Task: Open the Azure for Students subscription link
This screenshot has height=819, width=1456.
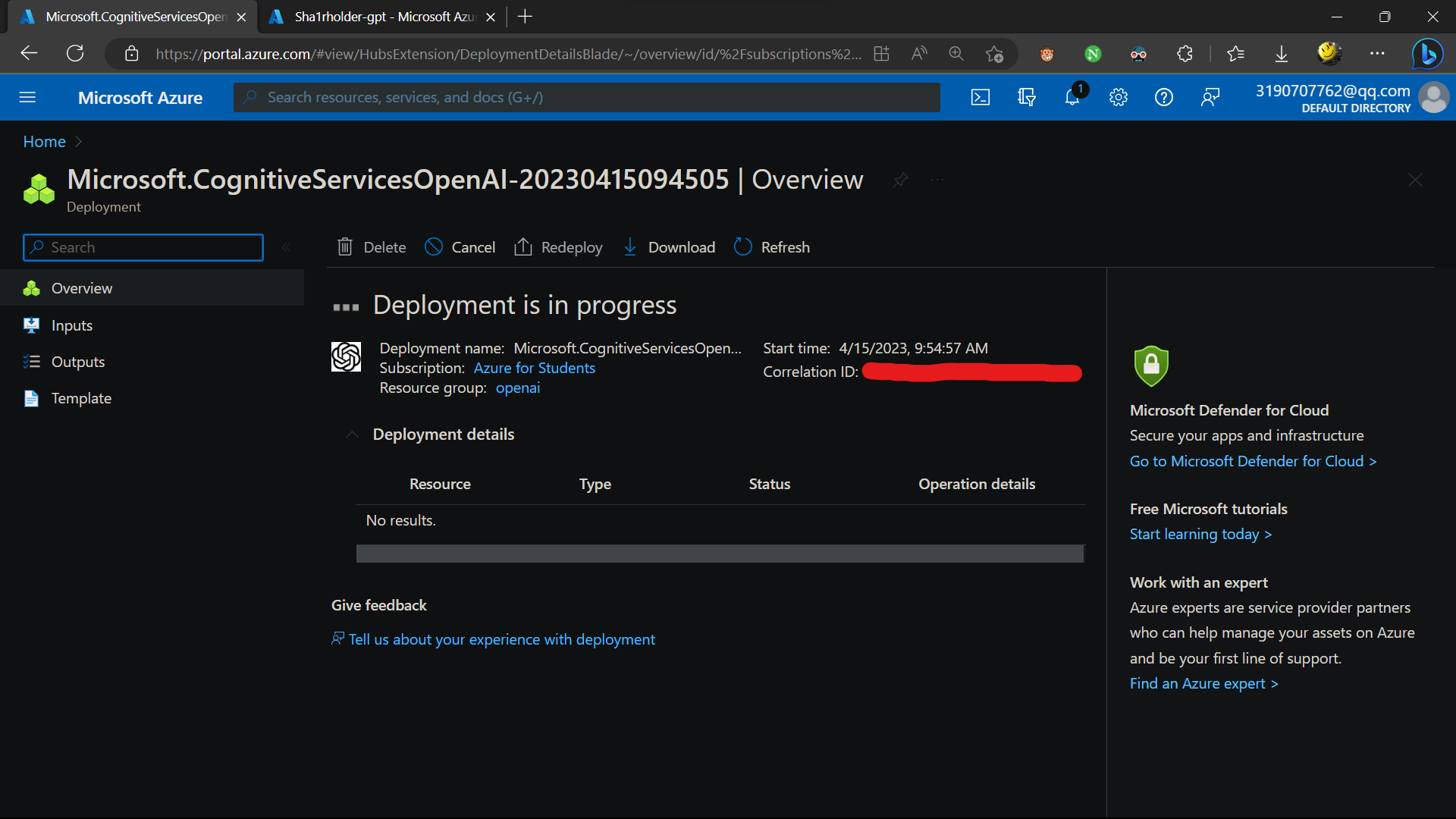Action: coord(534,368)
